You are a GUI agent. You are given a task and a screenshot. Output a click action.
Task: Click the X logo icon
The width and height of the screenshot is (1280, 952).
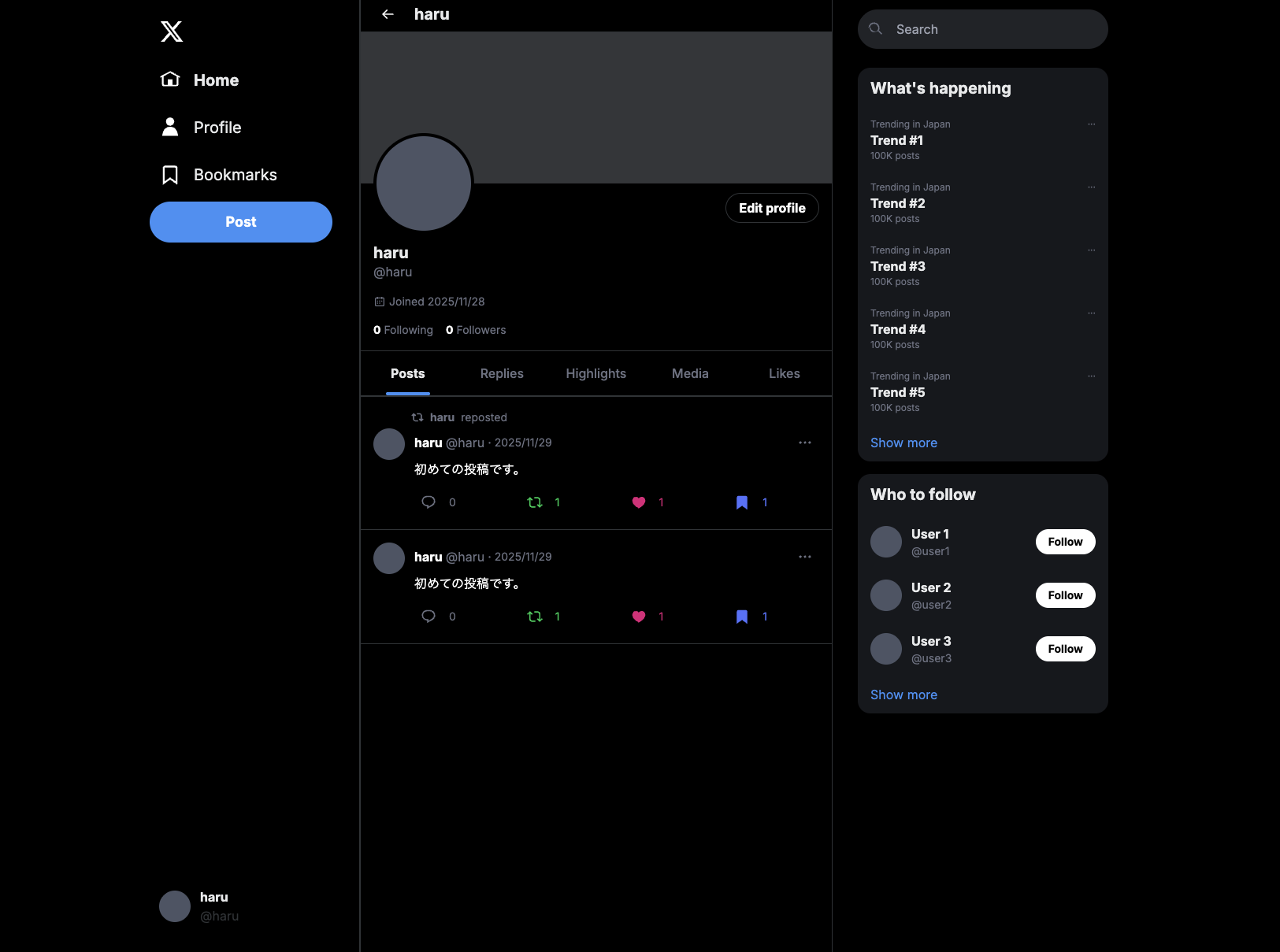[172, 31]
